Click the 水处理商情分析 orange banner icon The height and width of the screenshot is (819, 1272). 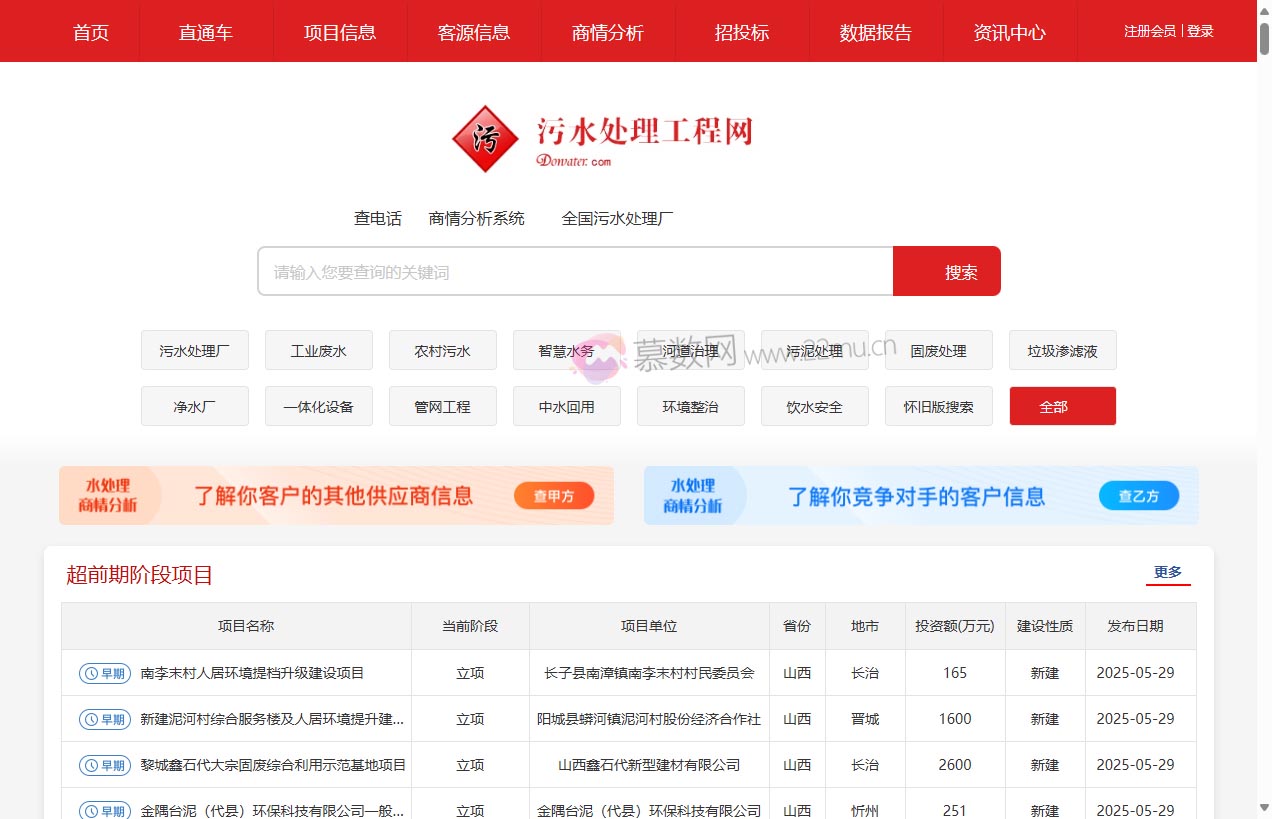(110, 495)
